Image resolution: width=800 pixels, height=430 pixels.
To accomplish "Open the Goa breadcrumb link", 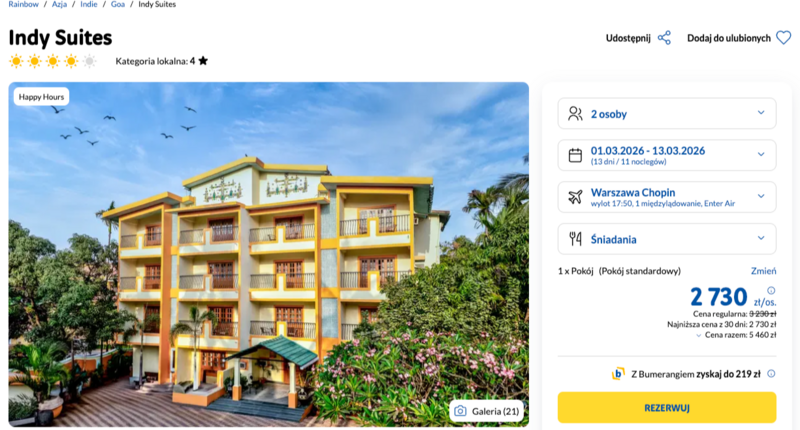I will point(118,5).
